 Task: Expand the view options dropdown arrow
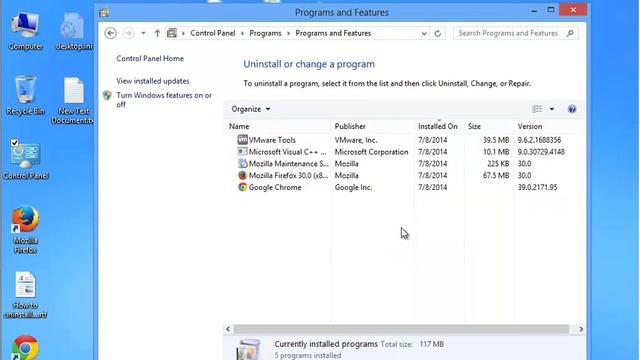[x=552, y=109]
